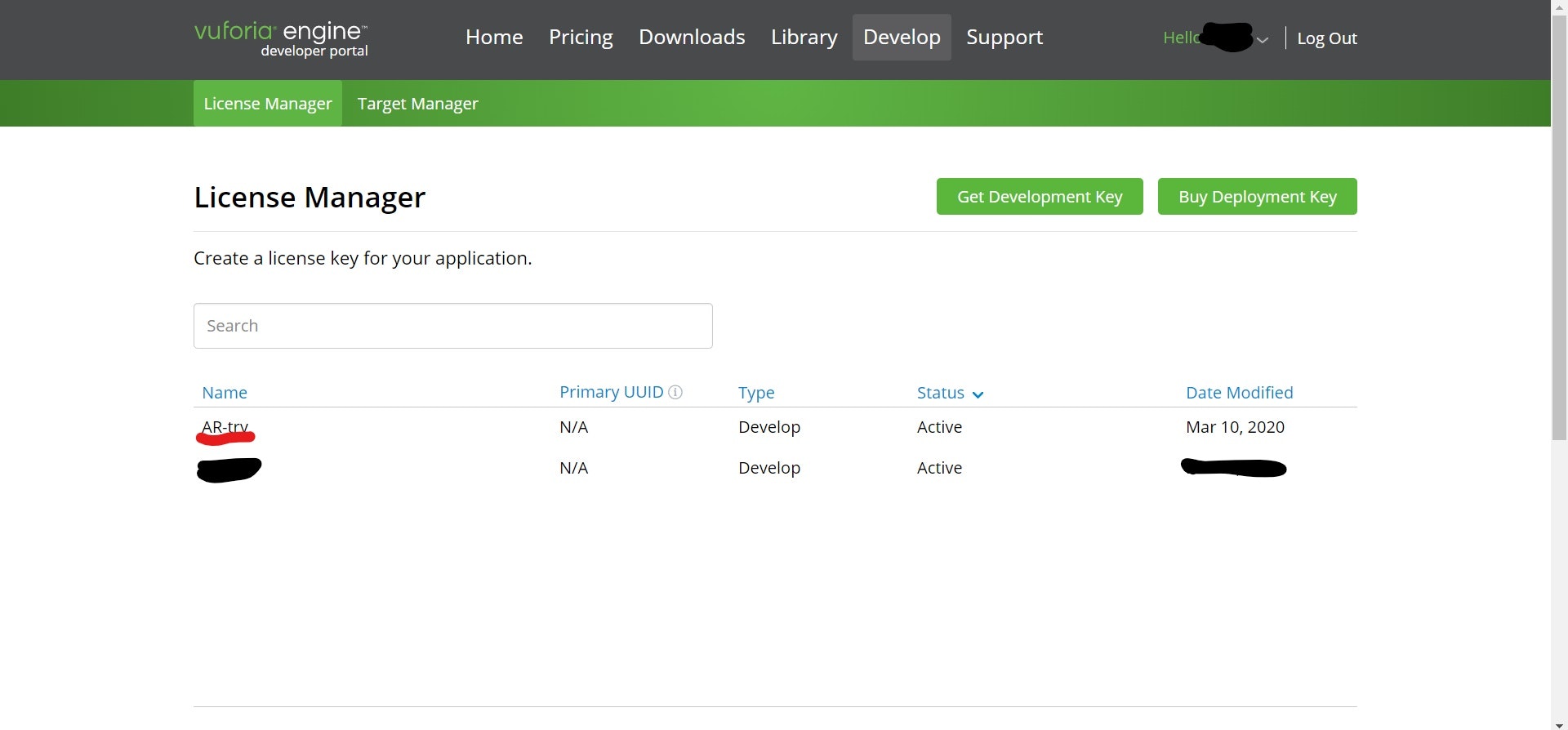Open the Pricing page
The height and width of the screenshot is (730, 1568).
pyautogui.click(x=581, y=37)
